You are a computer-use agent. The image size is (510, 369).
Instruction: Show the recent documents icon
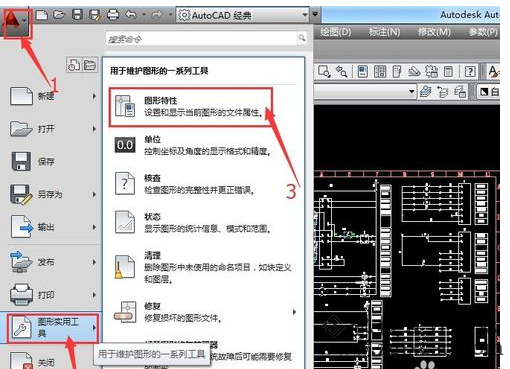coord(74,64)
